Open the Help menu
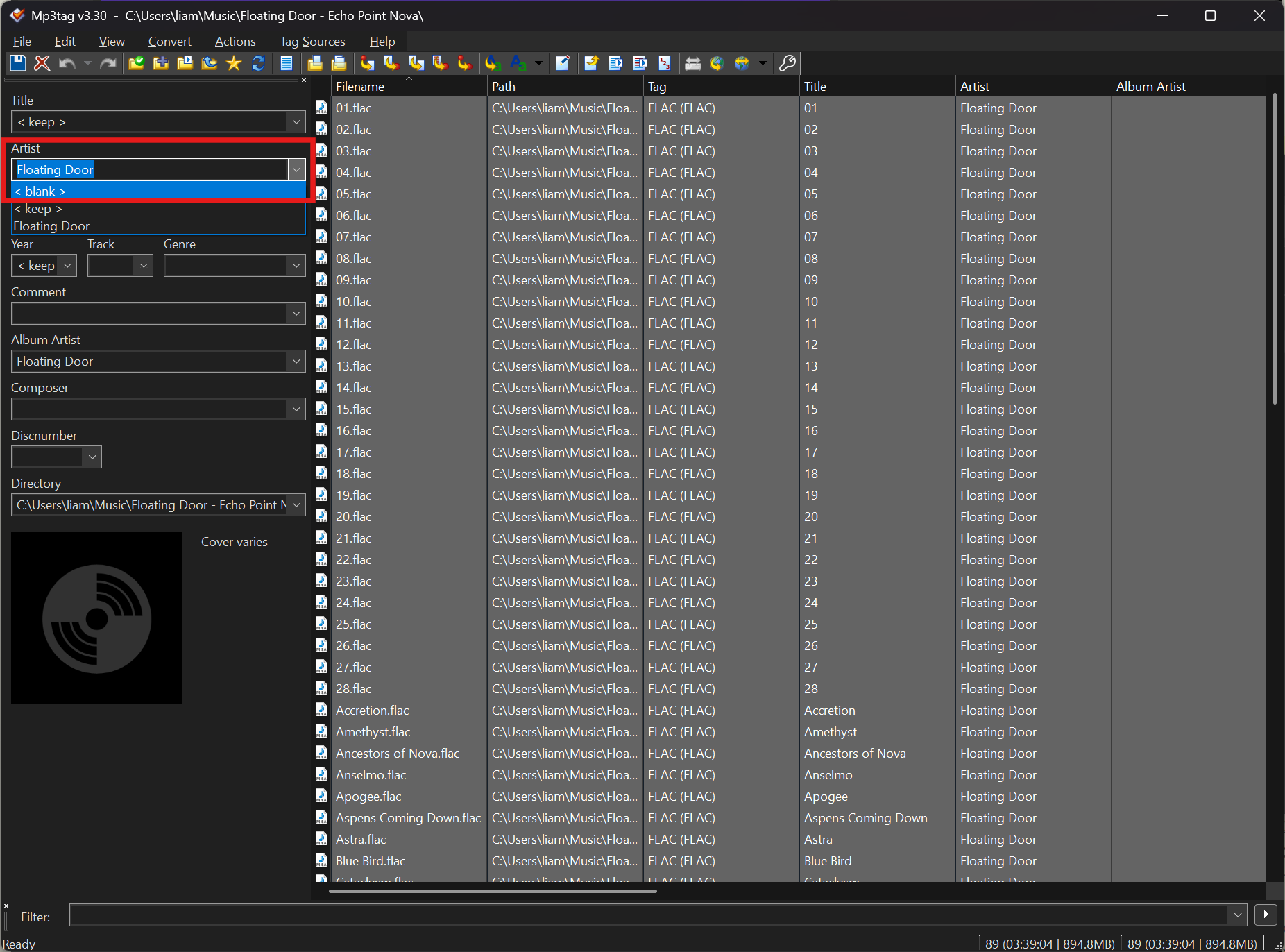1285x952 pixels. (x=382, y=42)
